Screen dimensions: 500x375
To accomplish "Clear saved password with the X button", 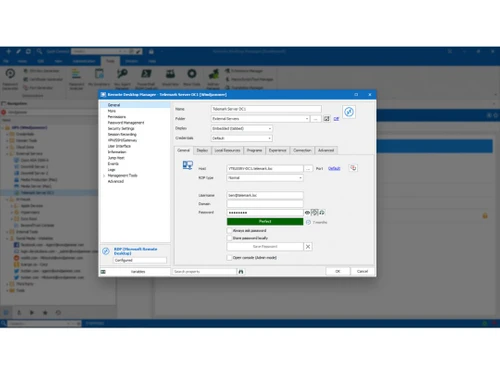I will [x=308, y=247].
